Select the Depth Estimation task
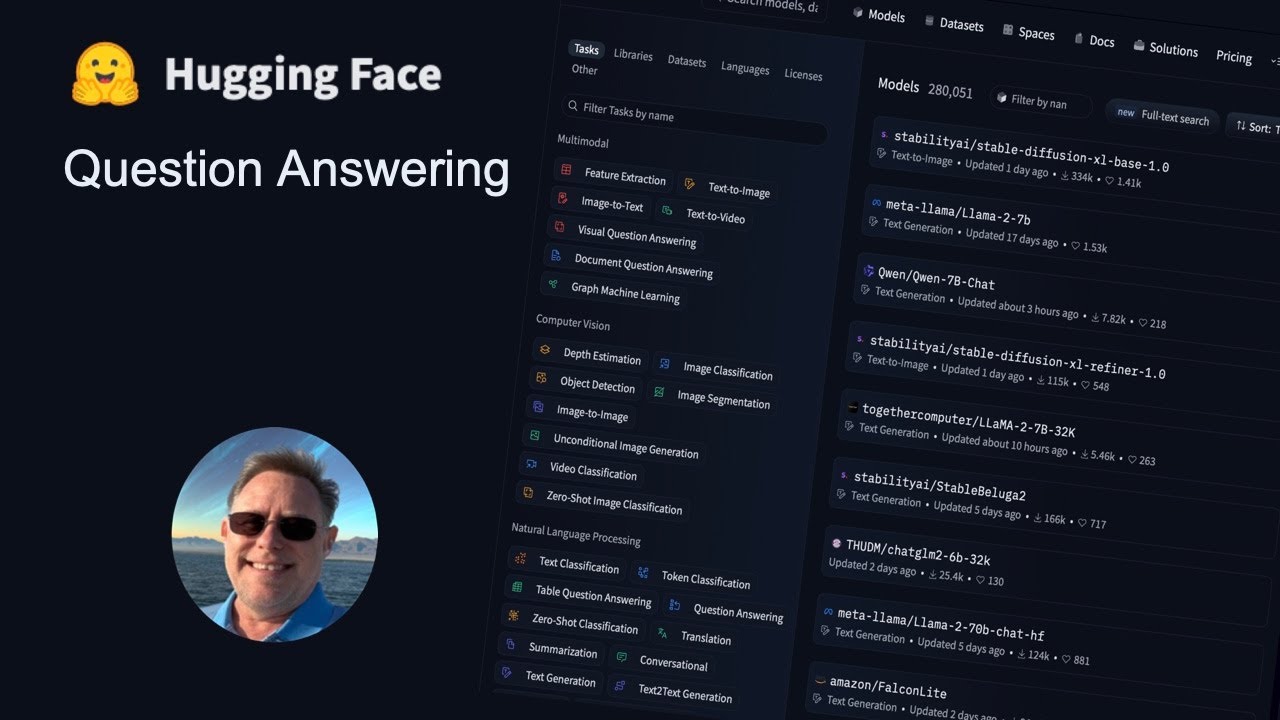Viewport: 1280px width, 720px height. coord(590,355)
